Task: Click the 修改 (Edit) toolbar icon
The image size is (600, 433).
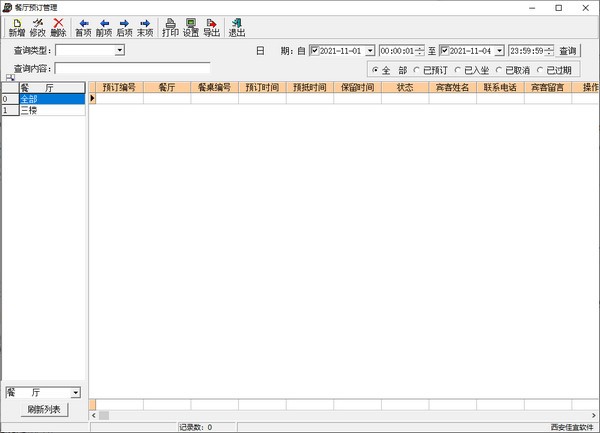Action: [x=38, y=27]
